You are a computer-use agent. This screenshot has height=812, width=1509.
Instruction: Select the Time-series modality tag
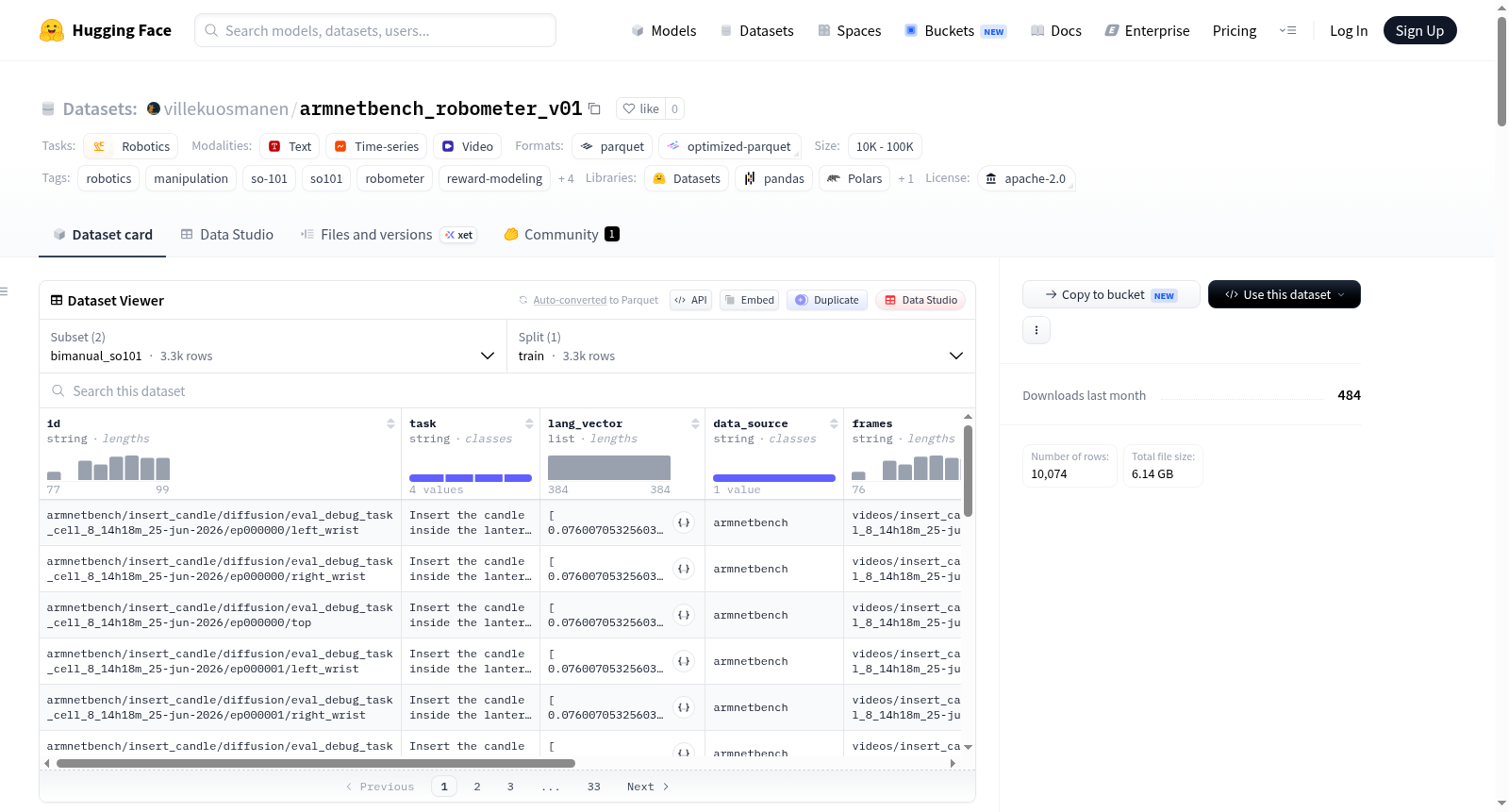[x=376, y=146]
